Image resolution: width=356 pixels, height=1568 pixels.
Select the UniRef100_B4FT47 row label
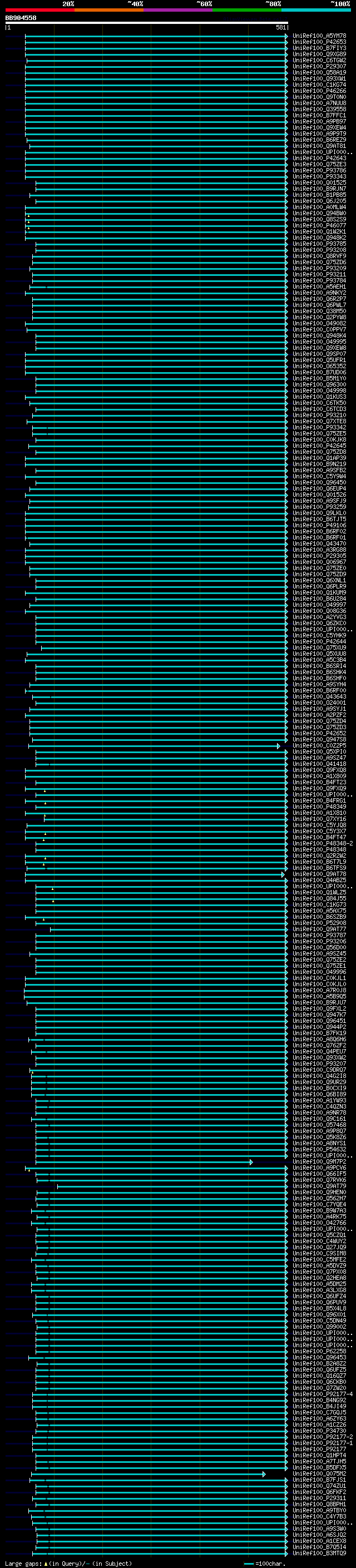pyautogui.click(x=319, y=838)
